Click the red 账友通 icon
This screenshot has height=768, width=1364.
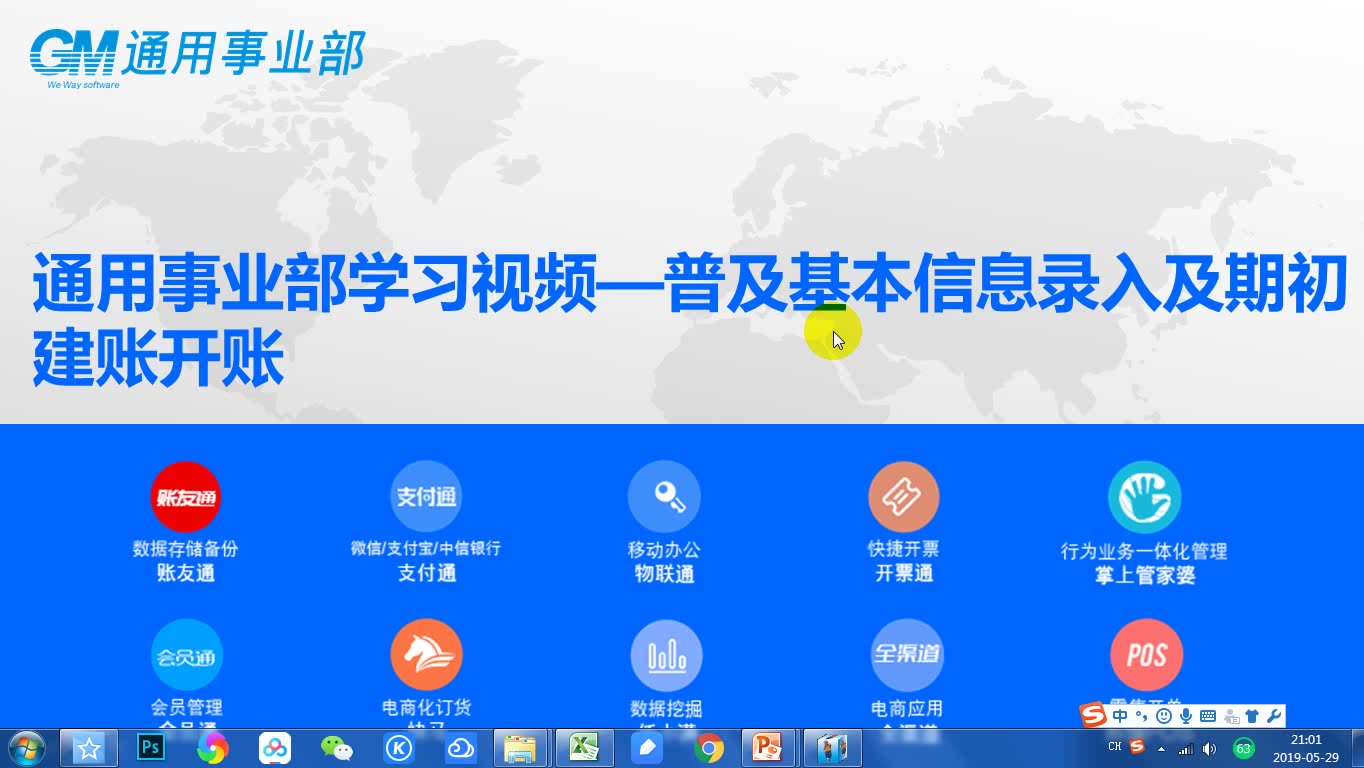tap(185, 497)
